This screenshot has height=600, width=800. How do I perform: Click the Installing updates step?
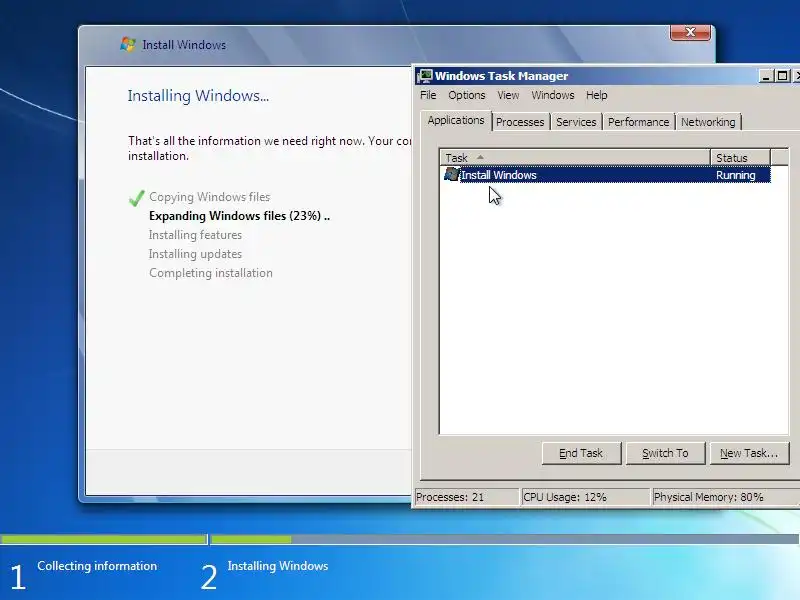click(195, 254)
